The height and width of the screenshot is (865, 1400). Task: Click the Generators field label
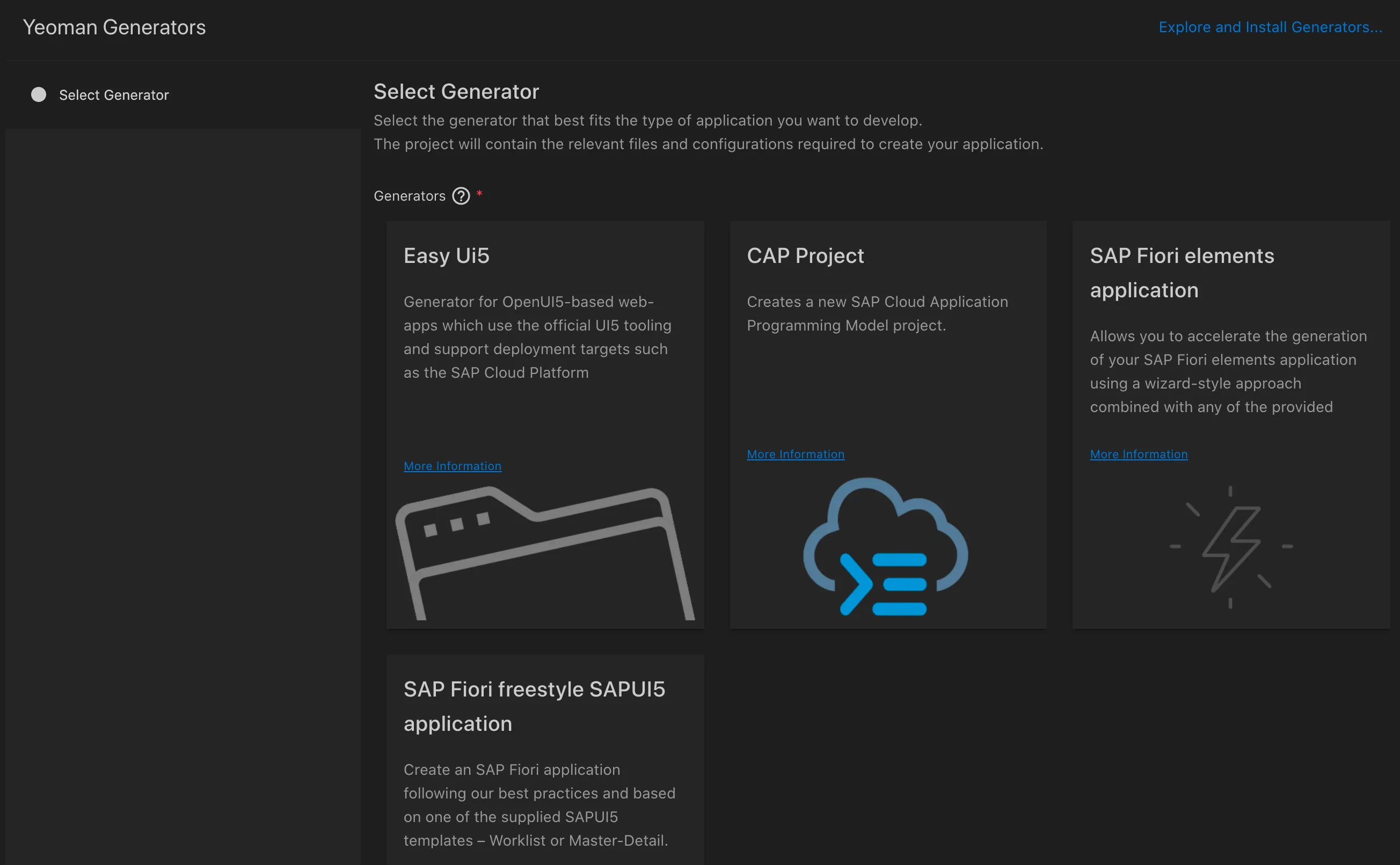409,196
